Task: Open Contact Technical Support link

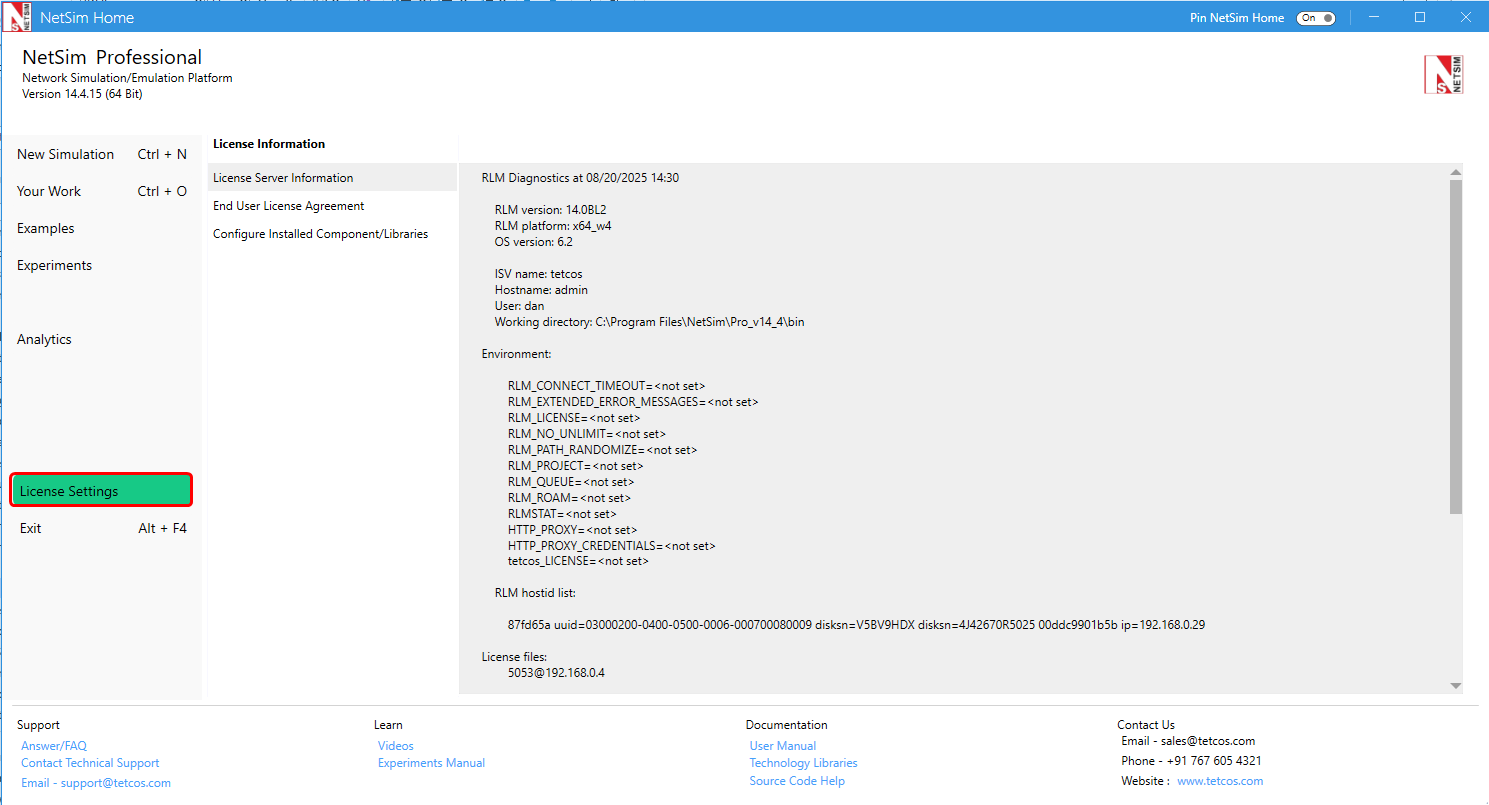Action: pos(90,763)
